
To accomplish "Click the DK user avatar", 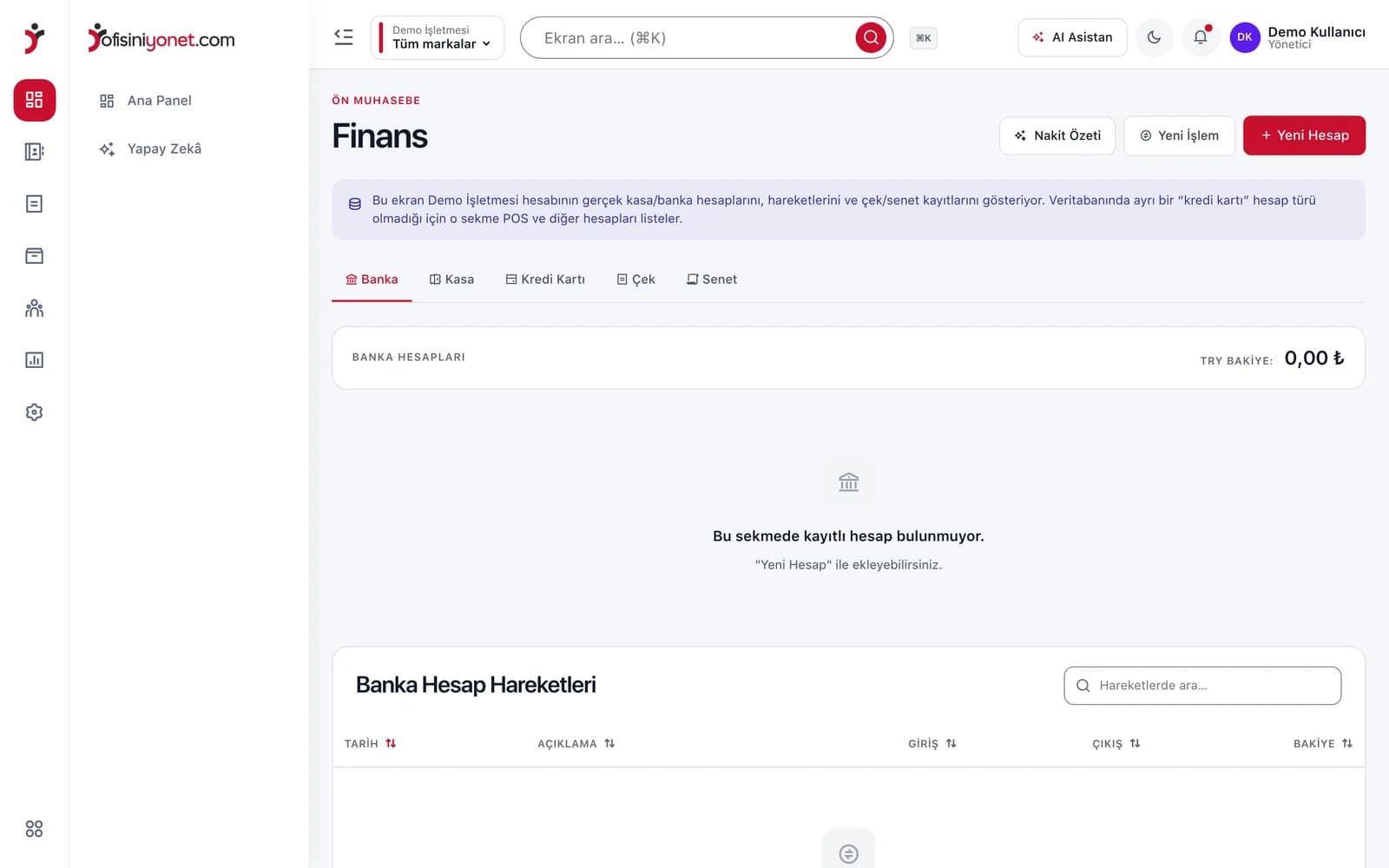I will point(1245,37).
